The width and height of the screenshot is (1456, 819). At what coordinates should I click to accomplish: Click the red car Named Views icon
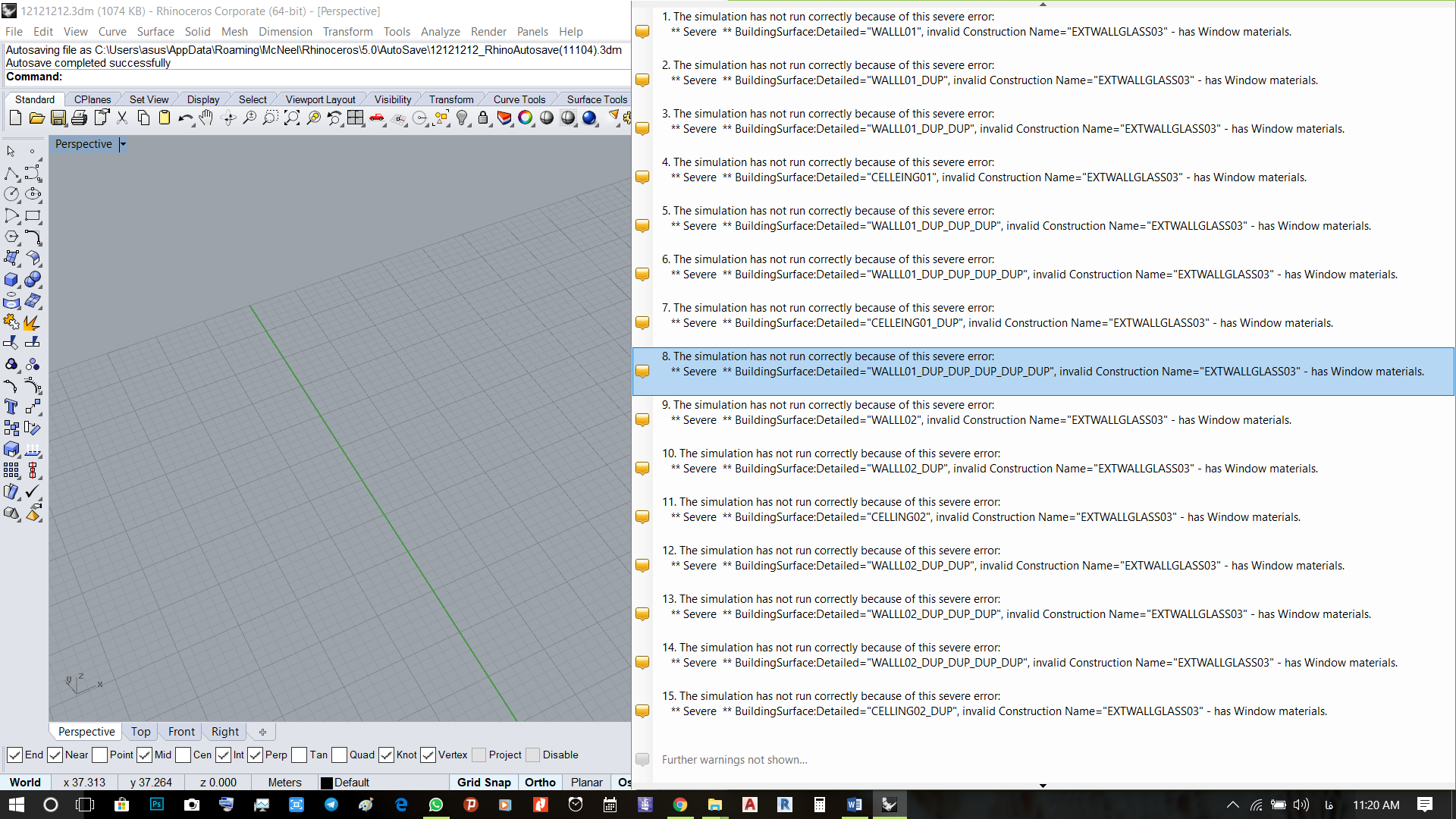[x=377, y=118]
